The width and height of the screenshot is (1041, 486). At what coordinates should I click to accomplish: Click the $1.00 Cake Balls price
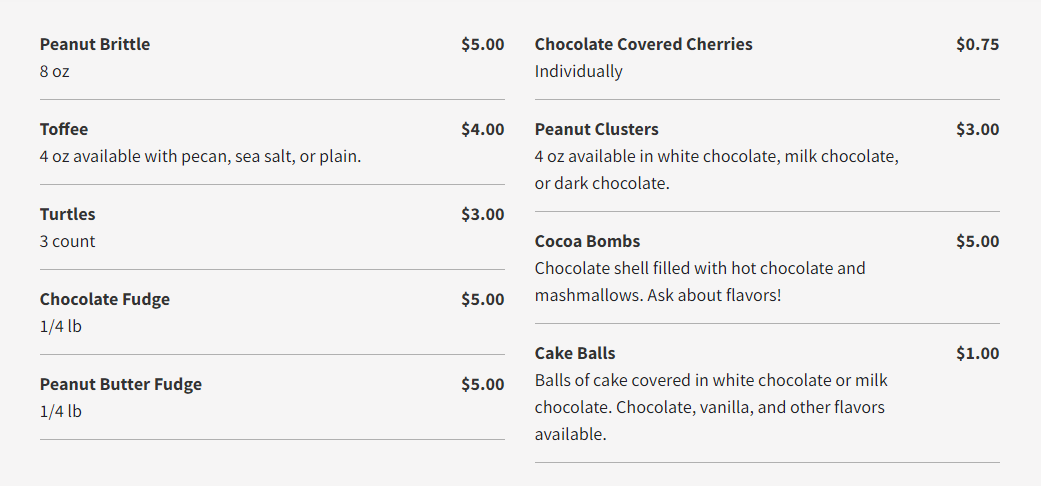tap(977, 353)
